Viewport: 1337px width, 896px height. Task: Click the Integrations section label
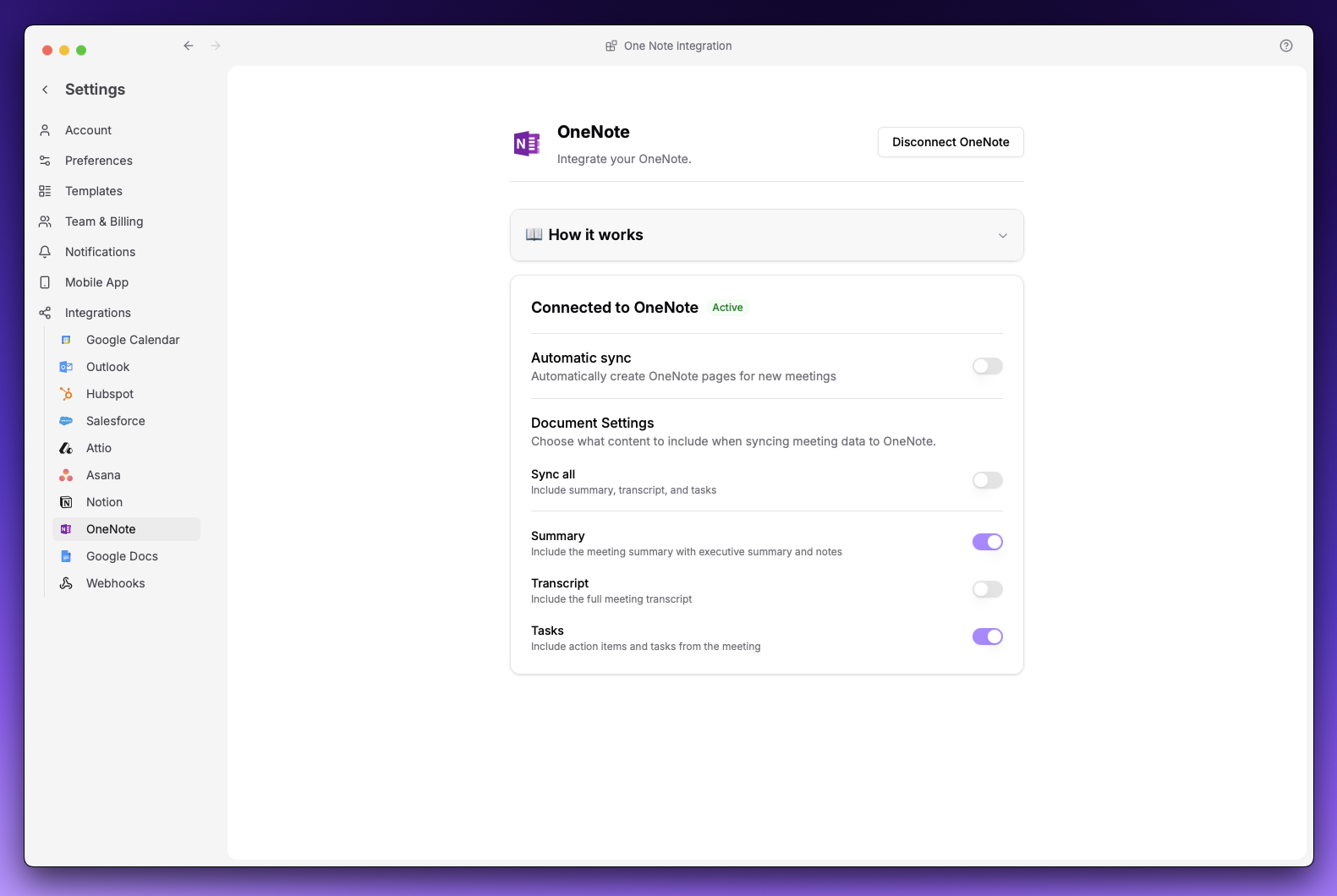point(98,313)
